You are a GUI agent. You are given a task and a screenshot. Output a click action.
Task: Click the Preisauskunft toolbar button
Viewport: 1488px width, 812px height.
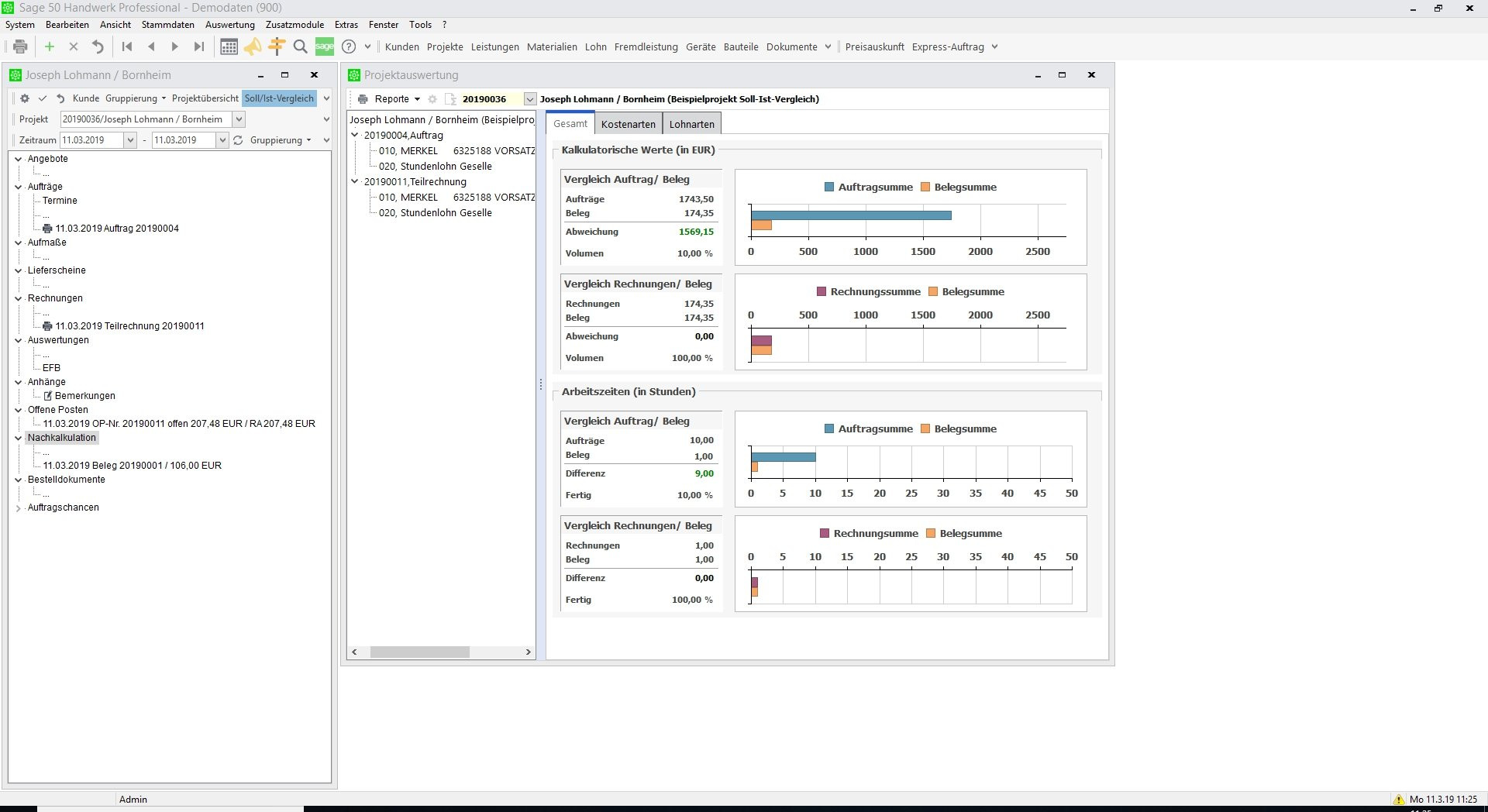coord(874,46)
